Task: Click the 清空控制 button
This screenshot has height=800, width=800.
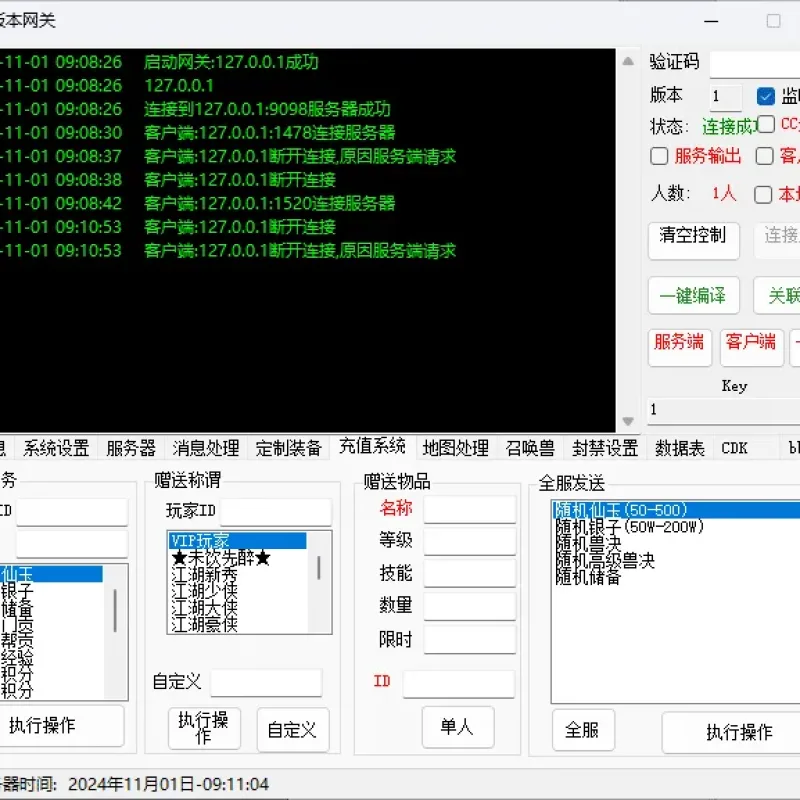Action: [x=693, y=241]
